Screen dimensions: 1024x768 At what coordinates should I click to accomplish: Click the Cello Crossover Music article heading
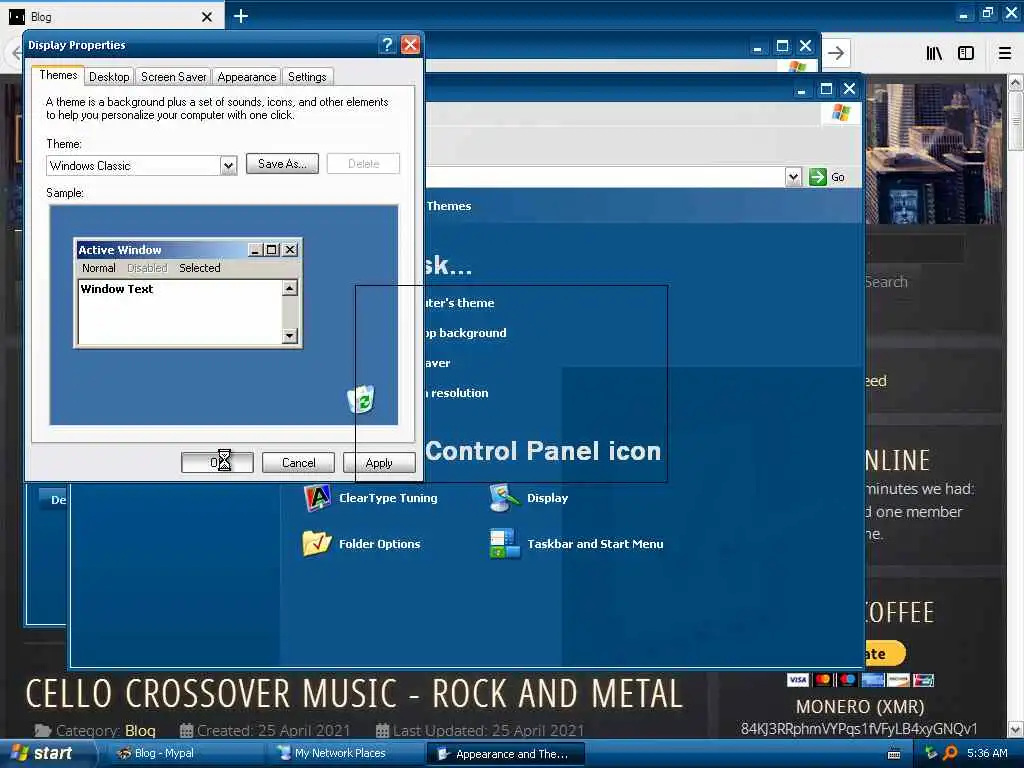click(355, 694)
